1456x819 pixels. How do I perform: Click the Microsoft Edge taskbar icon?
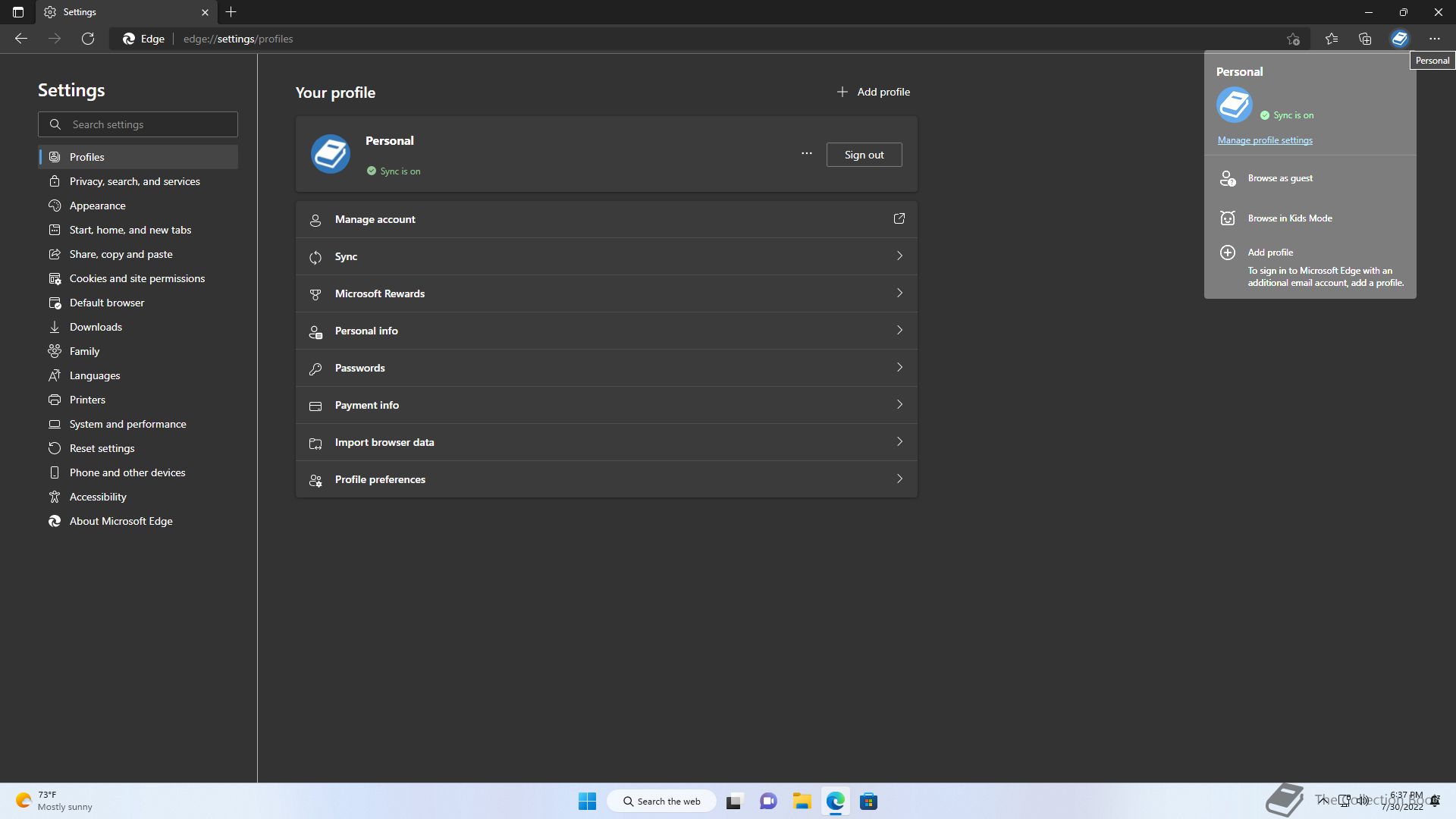point(836,802)
